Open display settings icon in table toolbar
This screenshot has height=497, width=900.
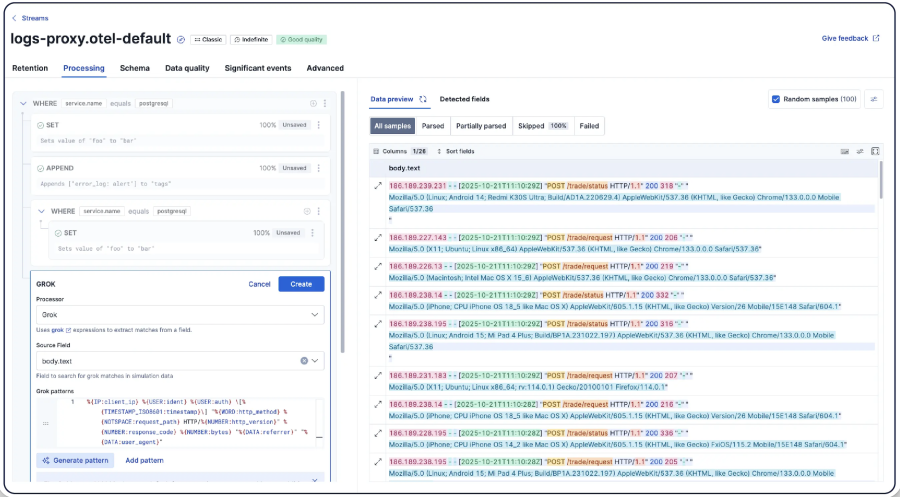tap(860, 152)
